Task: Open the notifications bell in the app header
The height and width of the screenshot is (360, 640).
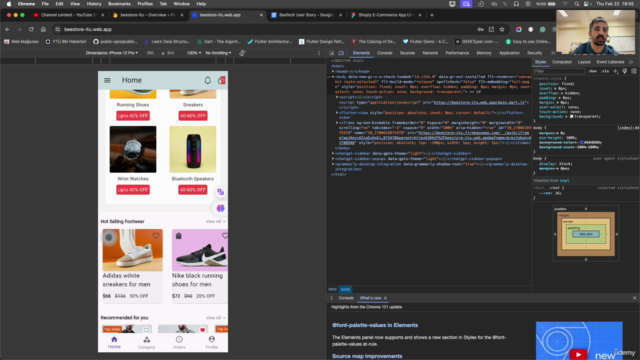Action: tap(208, 80)
